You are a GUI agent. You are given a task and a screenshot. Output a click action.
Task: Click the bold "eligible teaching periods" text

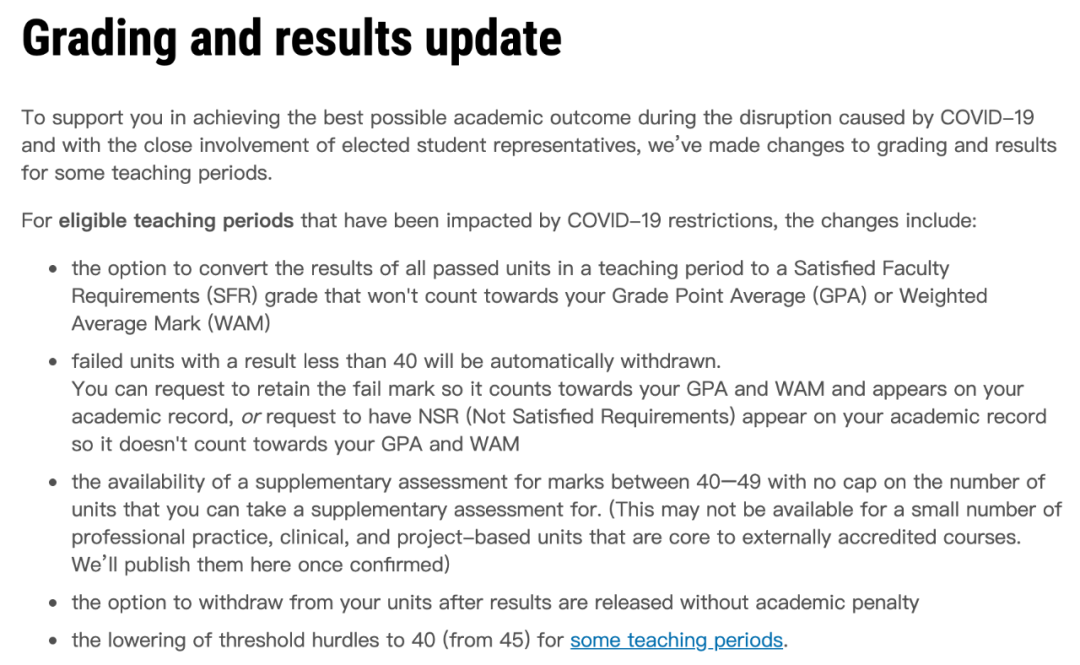click(176, 221)
